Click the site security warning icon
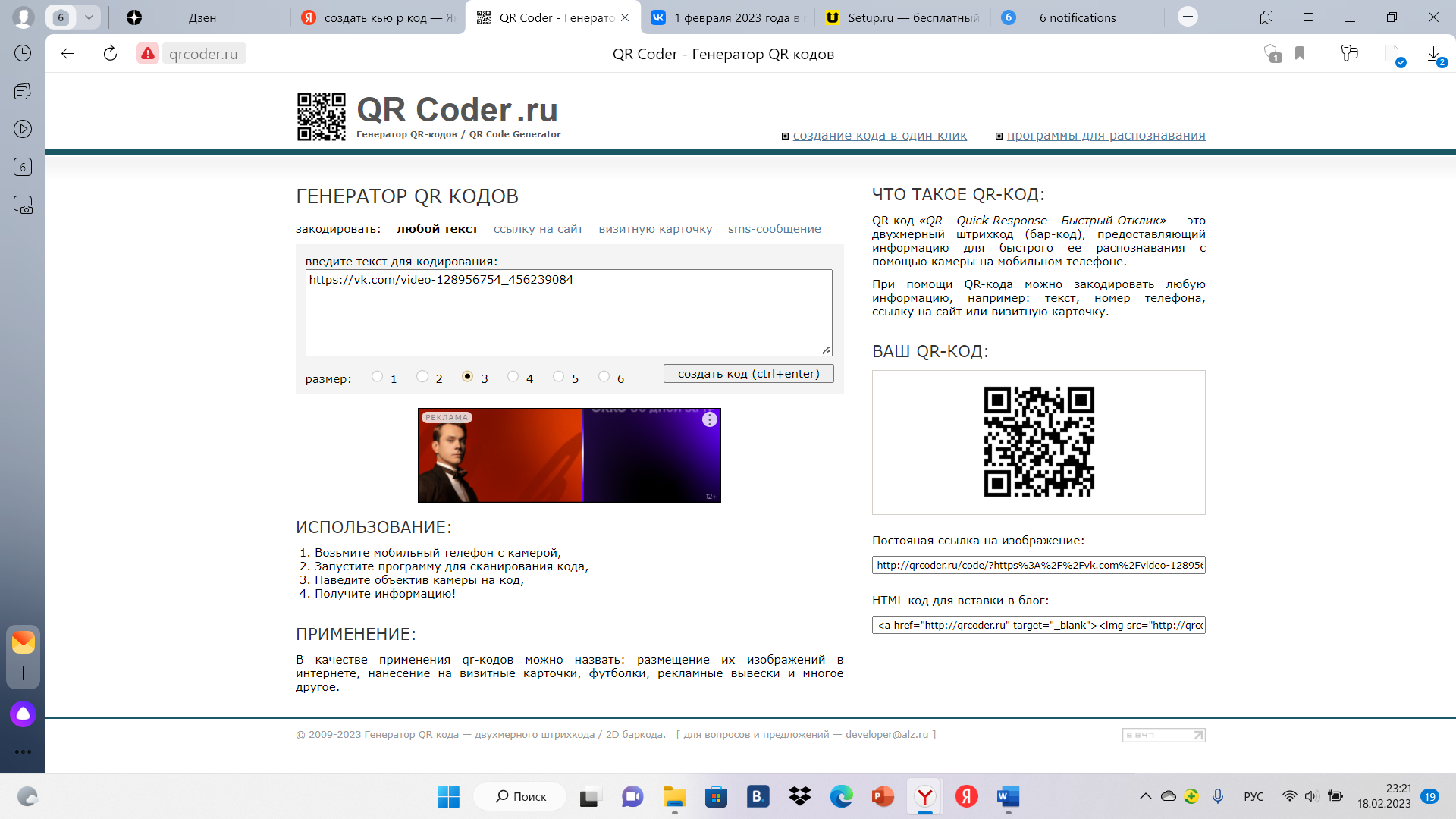Screen dimensions: 1456x819 [x=148, y=53]
